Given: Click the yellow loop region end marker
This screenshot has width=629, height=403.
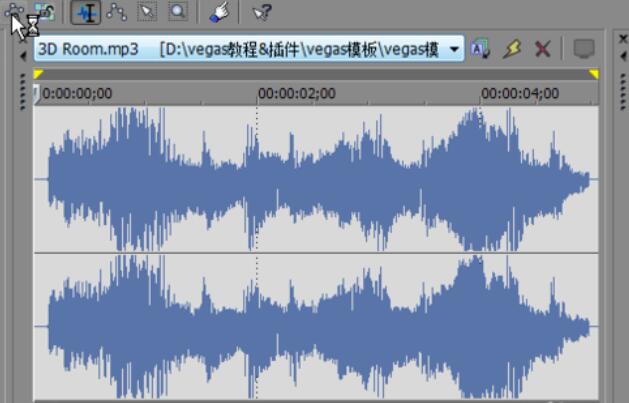Looking at the screenshot, I should (x=594, y=75).
